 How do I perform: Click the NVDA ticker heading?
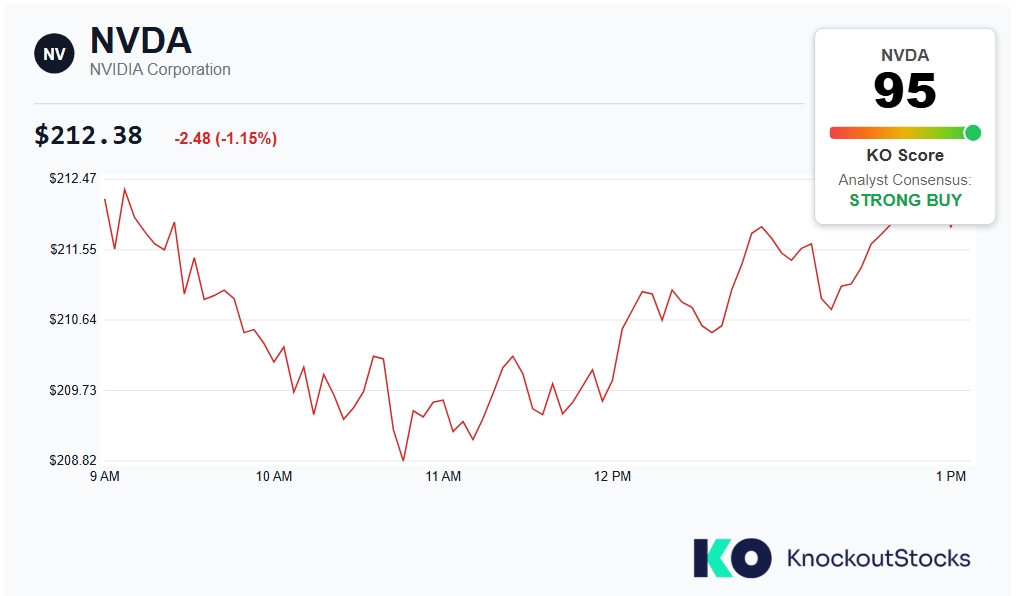(141, 40)
